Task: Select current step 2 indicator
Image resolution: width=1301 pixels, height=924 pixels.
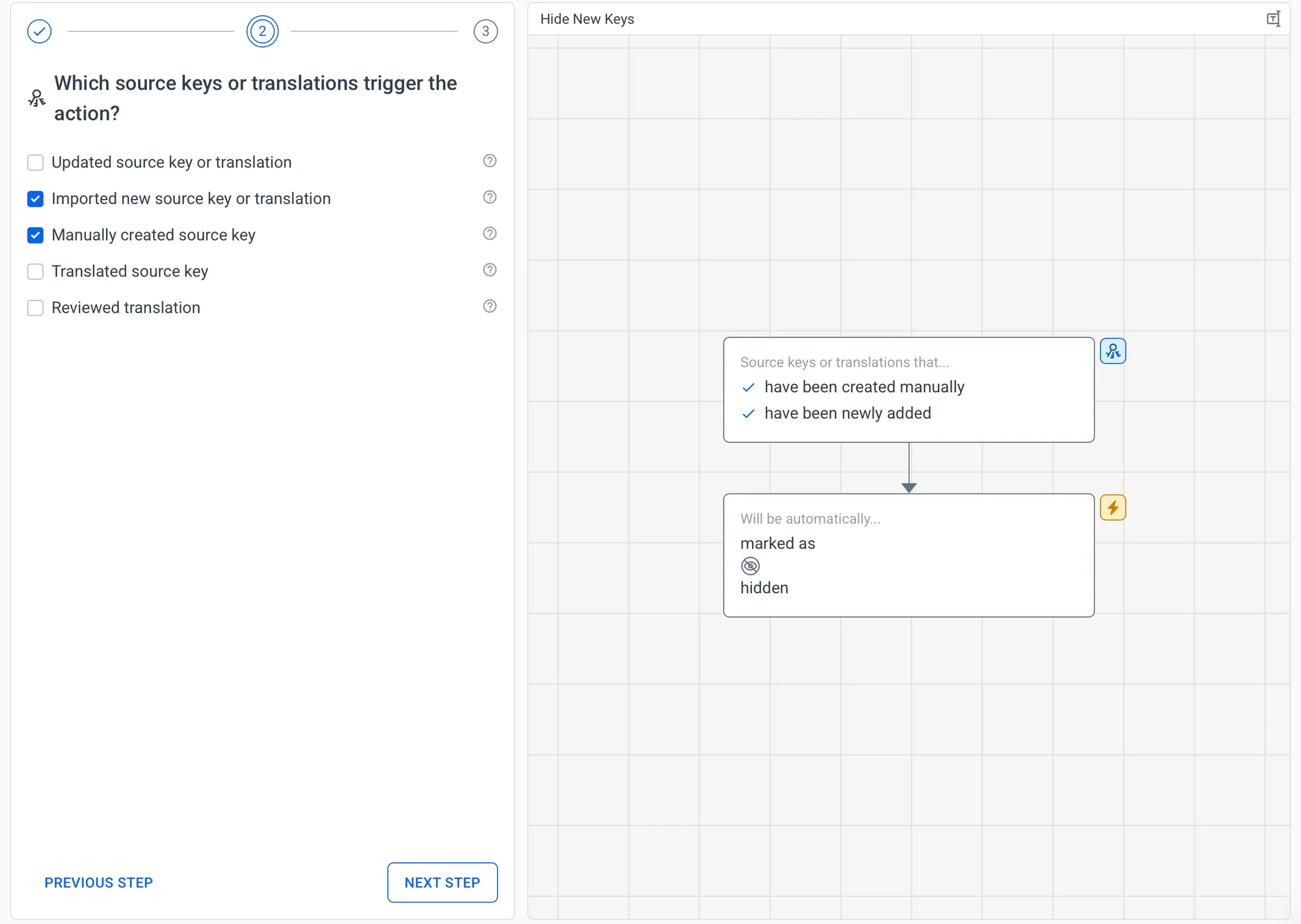Action: click(x=262, y=31)
